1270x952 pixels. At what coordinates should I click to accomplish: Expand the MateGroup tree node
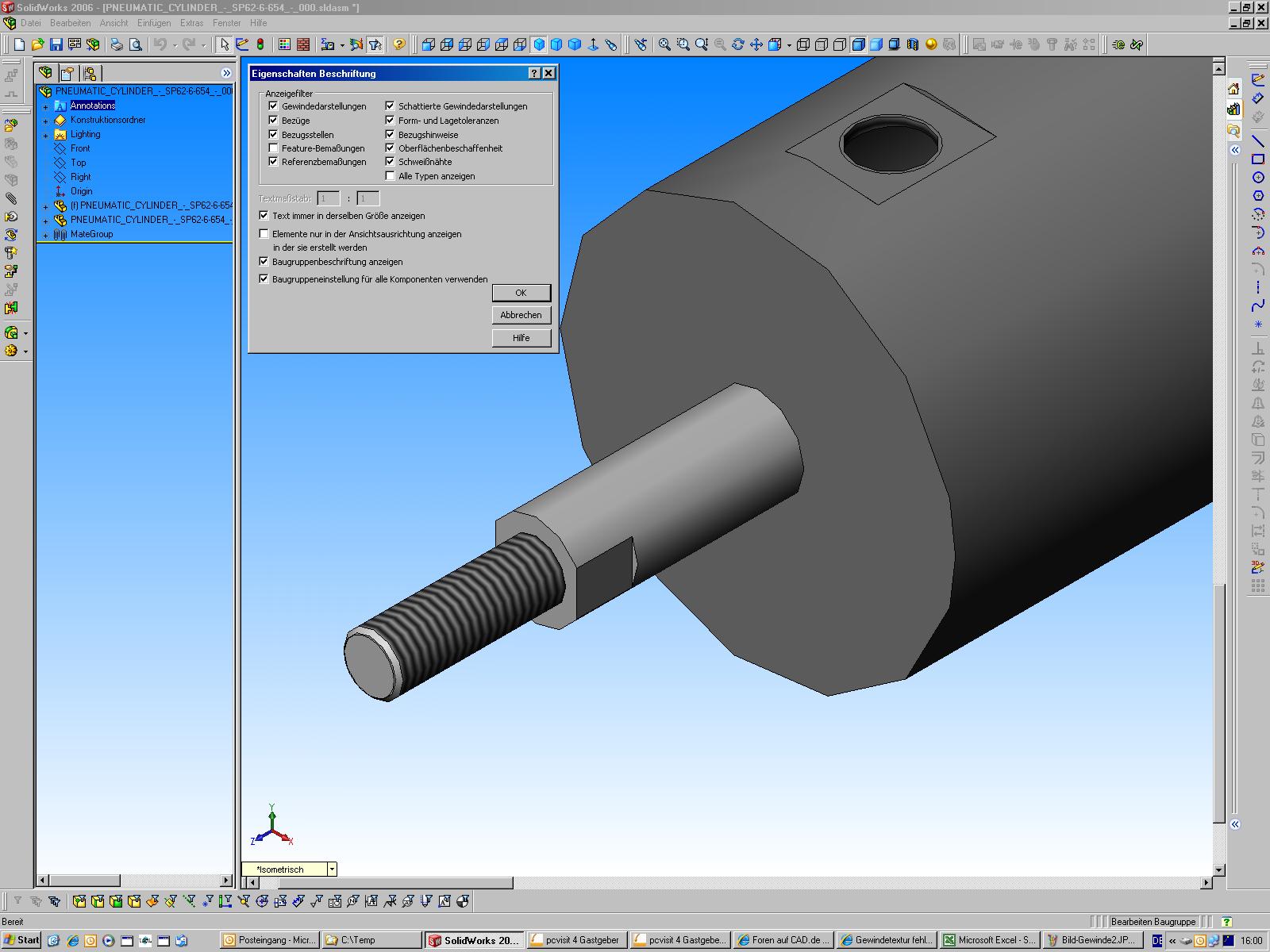coord(45,235)
